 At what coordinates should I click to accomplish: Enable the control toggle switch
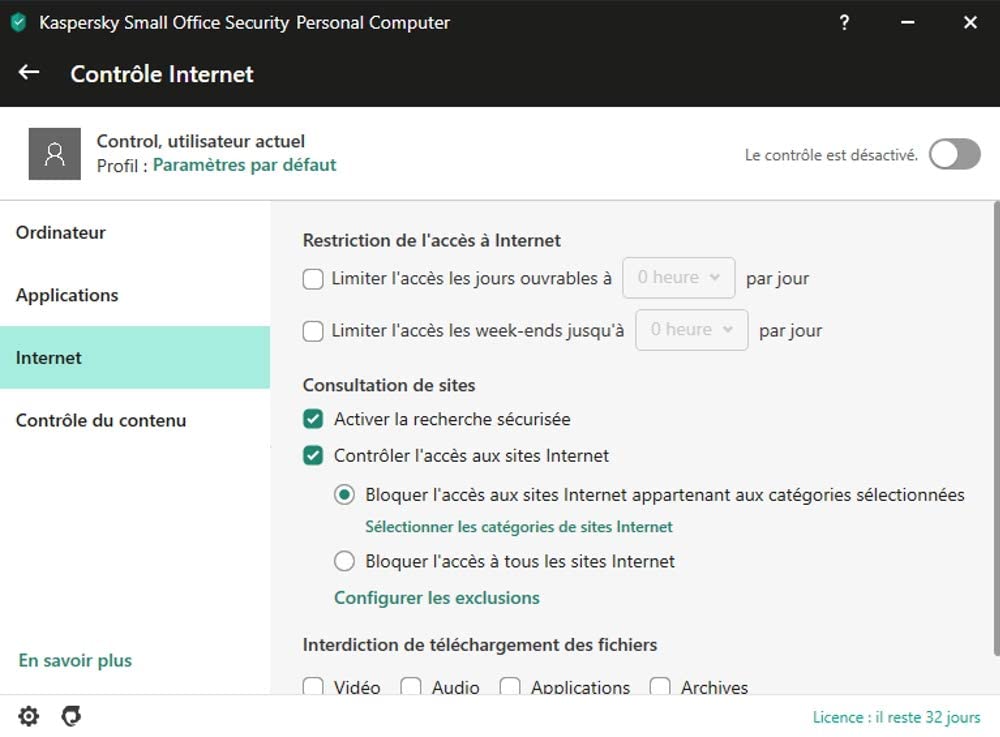coord(954,154)
